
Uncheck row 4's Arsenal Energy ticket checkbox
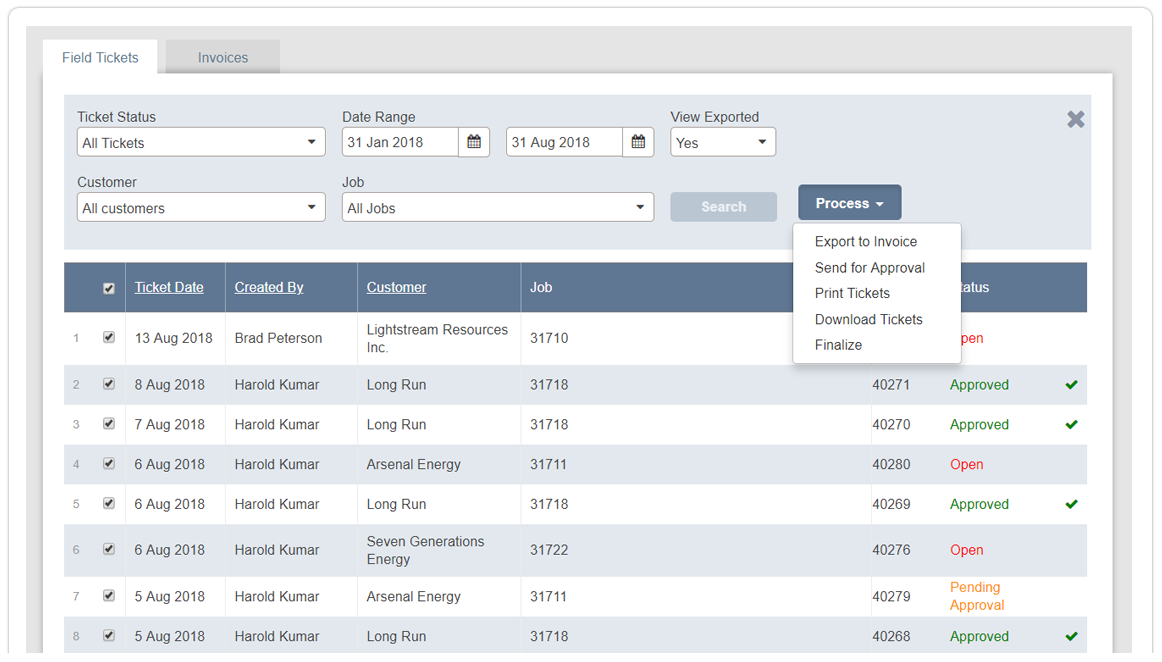point(109,463)
